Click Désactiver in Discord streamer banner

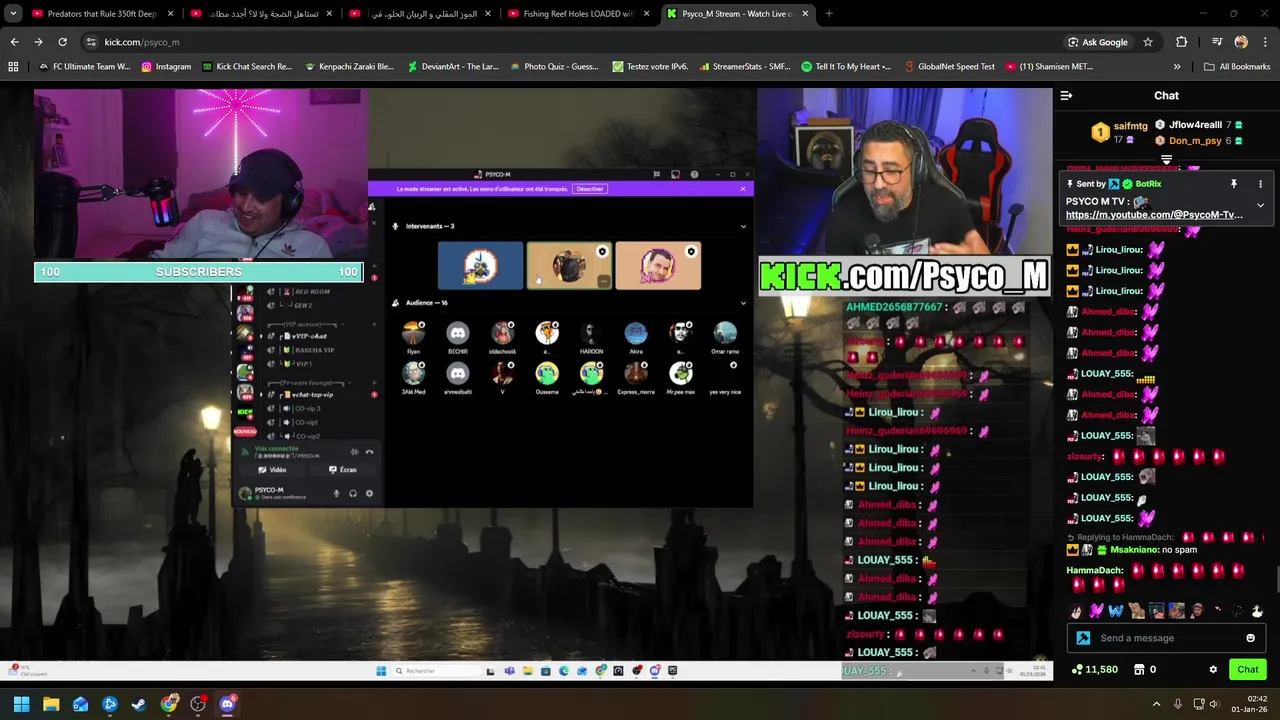point(589,189)
